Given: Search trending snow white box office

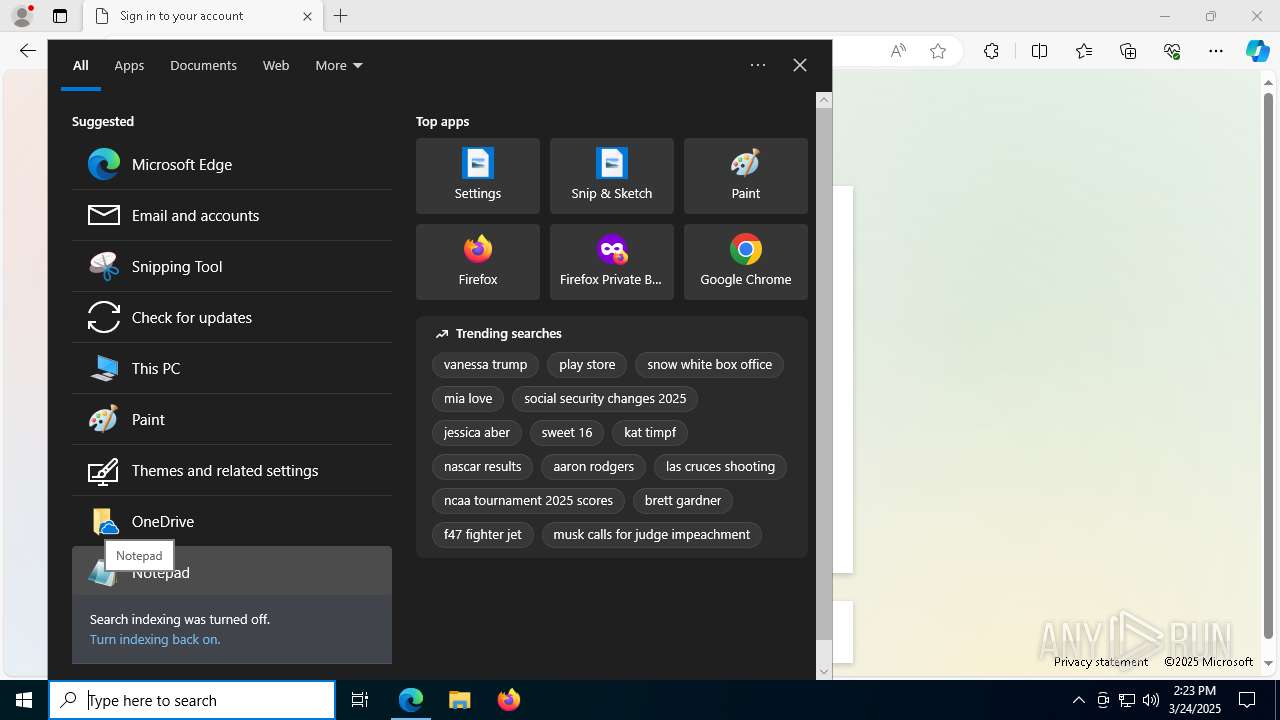Looking at the screenshot, I should pyautogui.click(x=709, y=365).
